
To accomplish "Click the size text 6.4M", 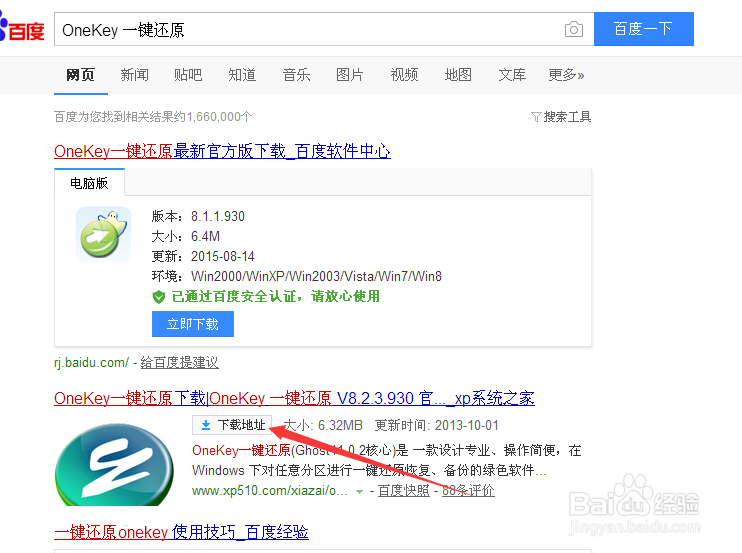I will [205, 237].
